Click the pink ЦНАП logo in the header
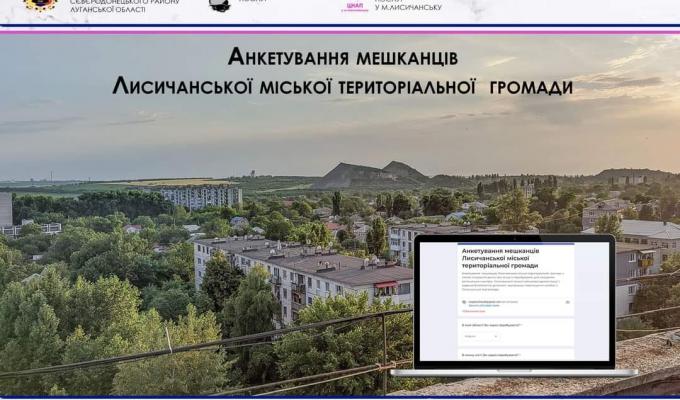This screenshot has height=400, width=680. tap(355, 6)
